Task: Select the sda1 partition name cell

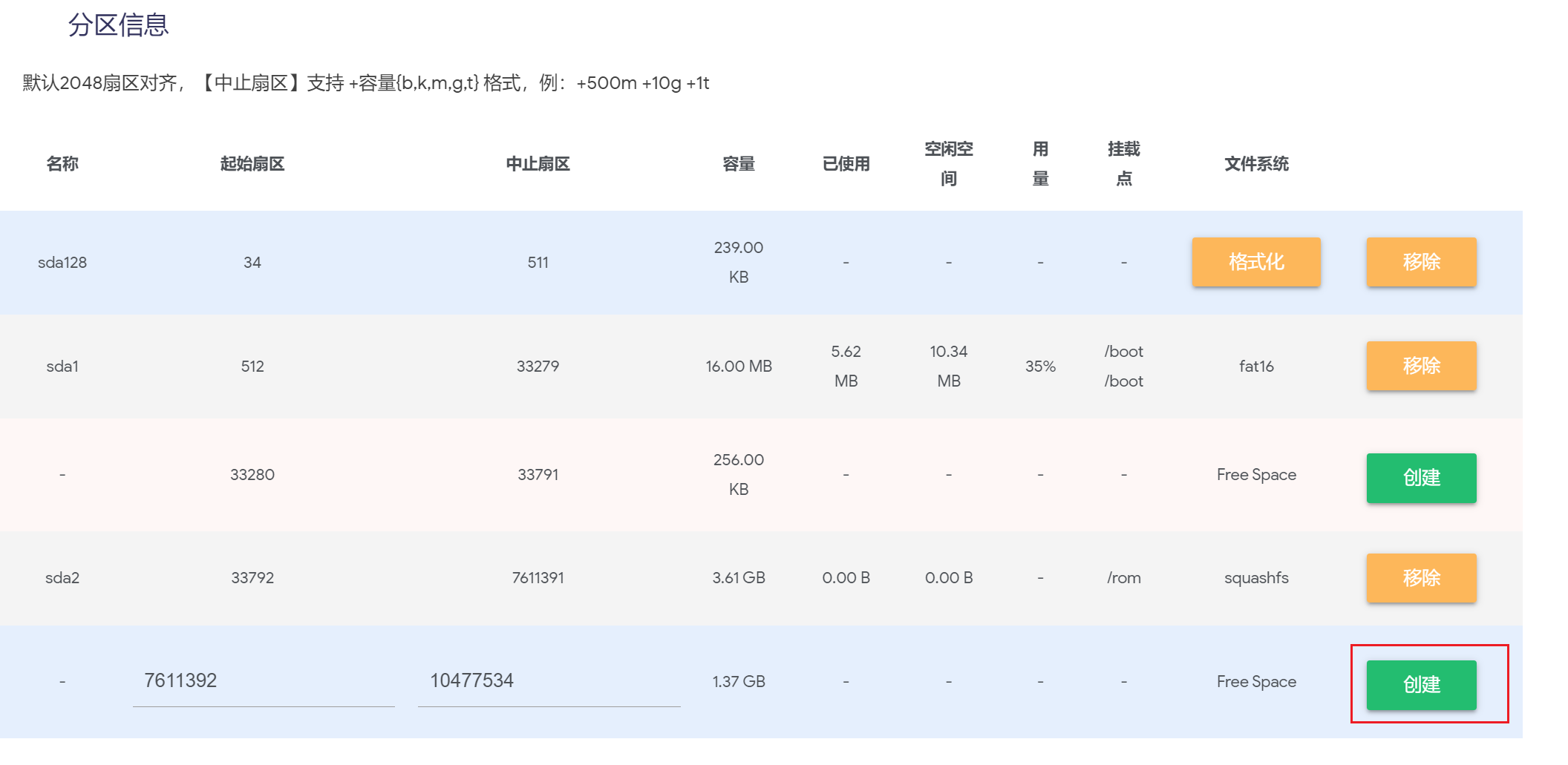Action: 62,367
